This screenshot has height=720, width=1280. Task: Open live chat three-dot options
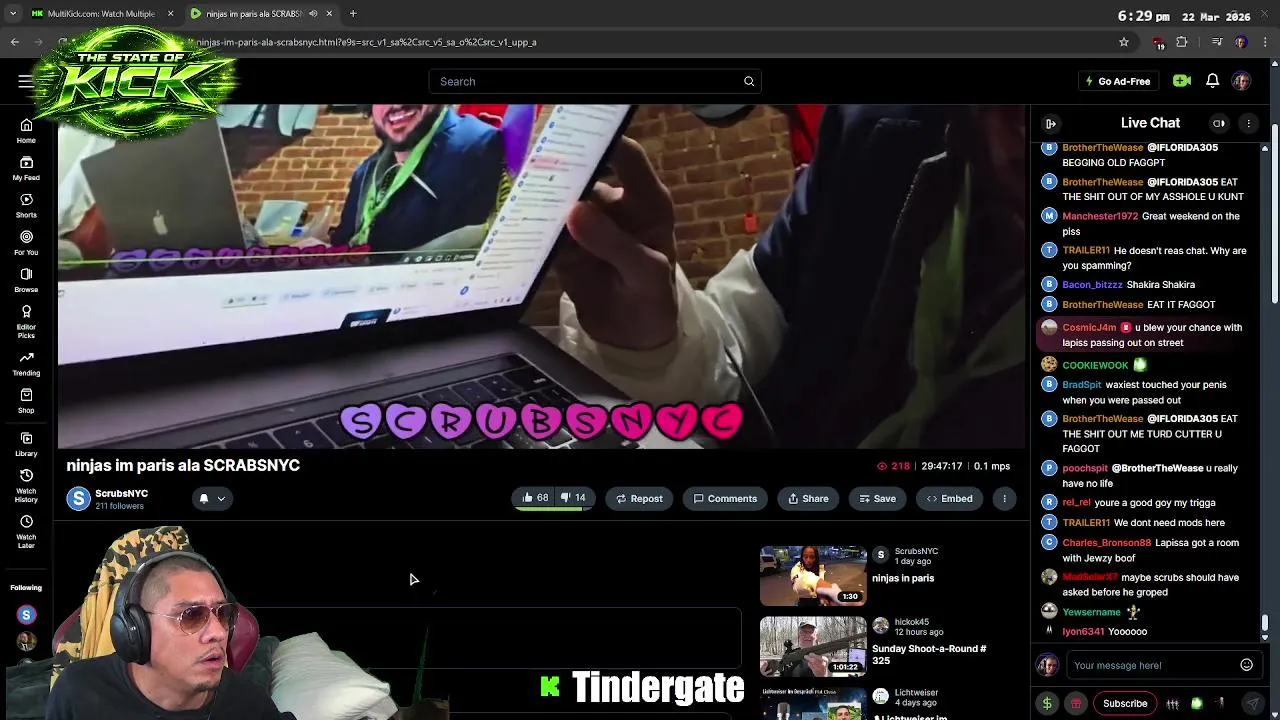click(1248, 123)
